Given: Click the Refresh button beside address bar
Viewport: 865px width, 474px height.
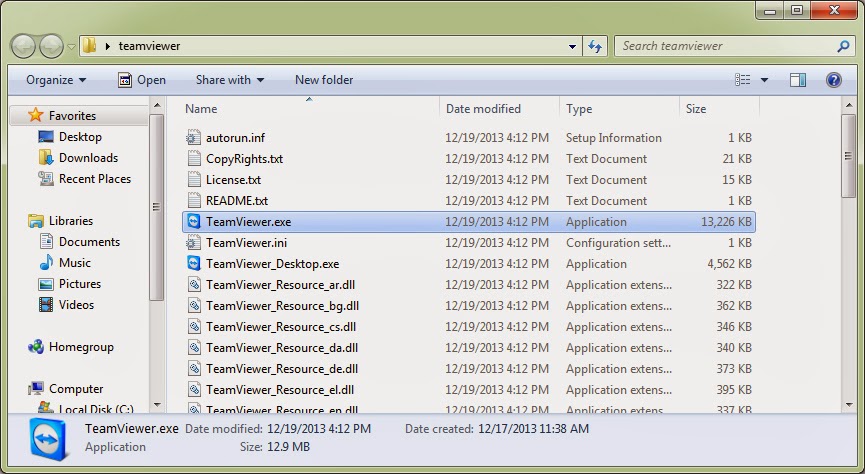Looking at the screenshot, I should (x=595, y=46).
